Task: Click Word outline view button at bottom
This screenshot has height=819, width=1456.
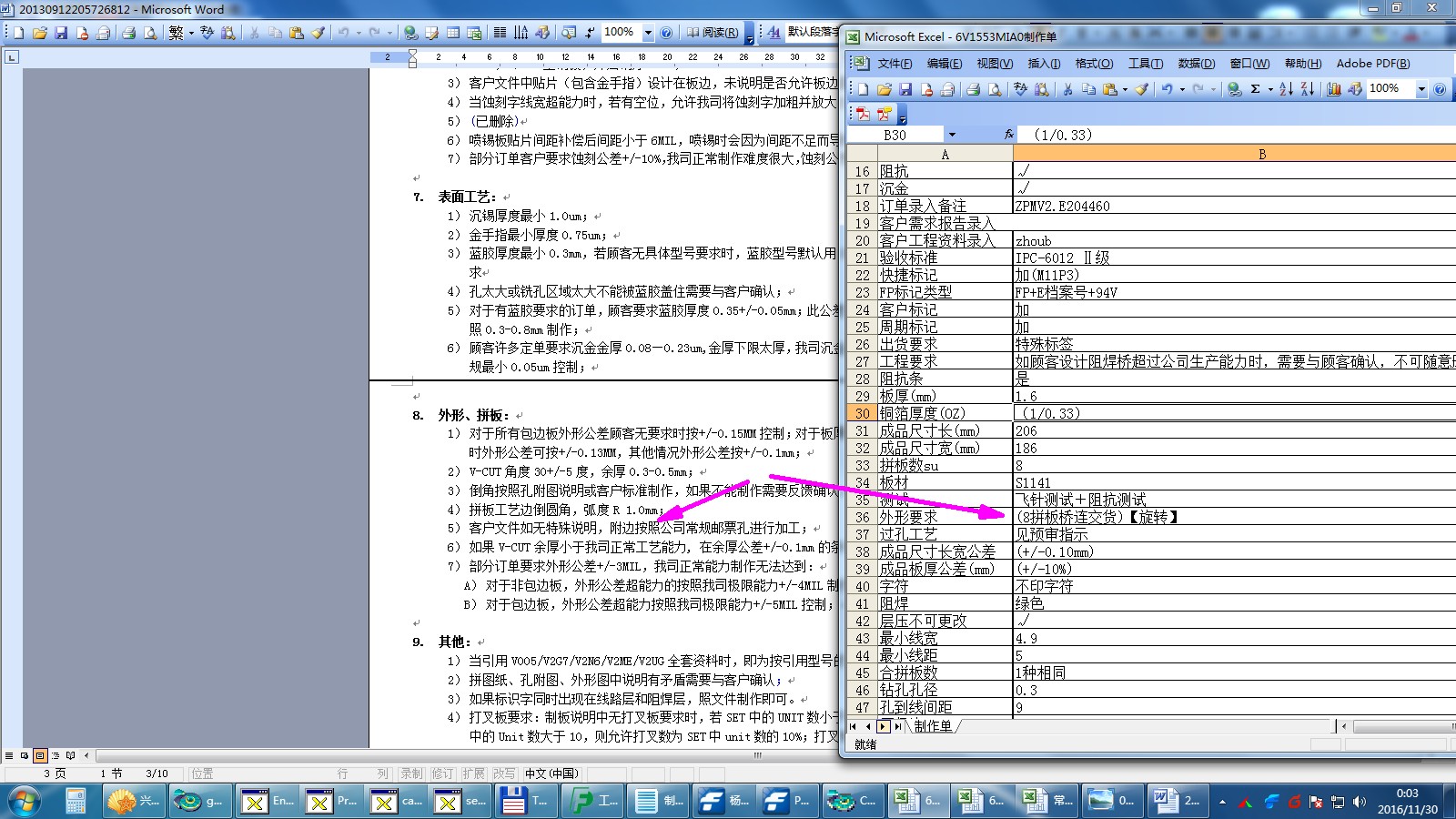Action: 56,755
